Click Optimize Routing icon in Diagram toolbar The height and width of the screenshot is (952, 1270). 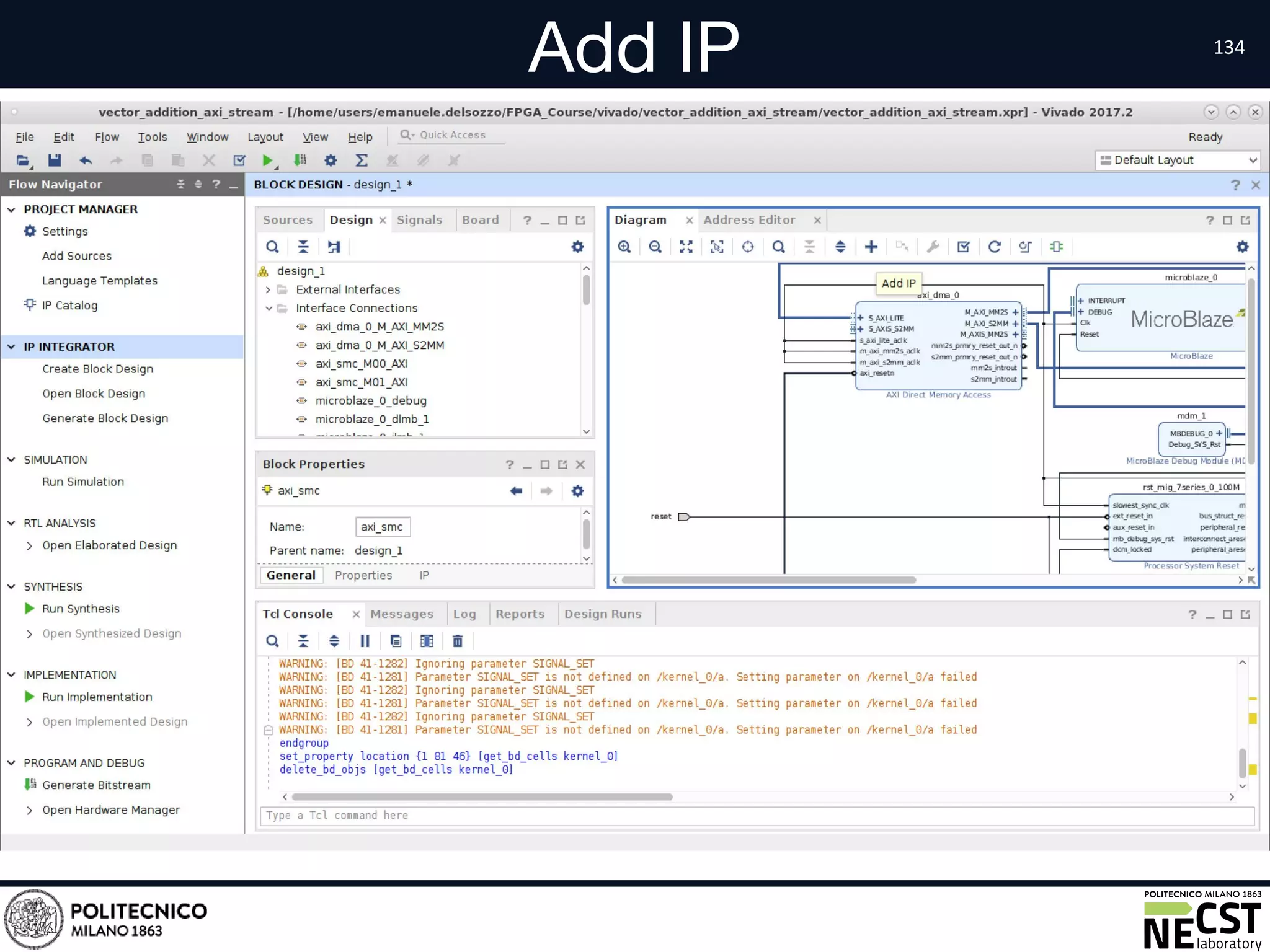click(x=1025, y=247)
